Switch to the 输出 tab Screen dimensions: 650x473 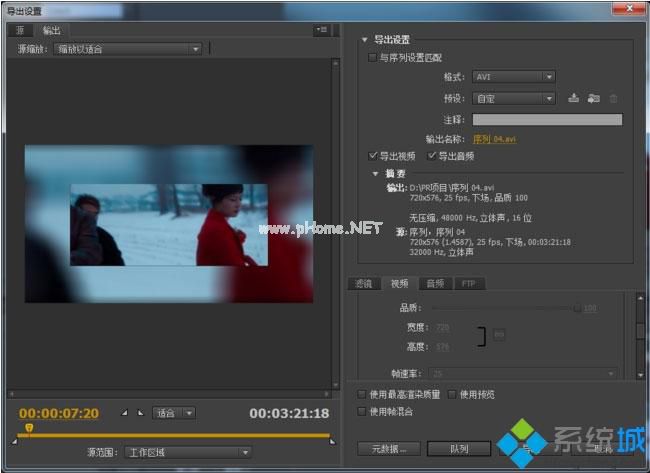click(51, 30)
